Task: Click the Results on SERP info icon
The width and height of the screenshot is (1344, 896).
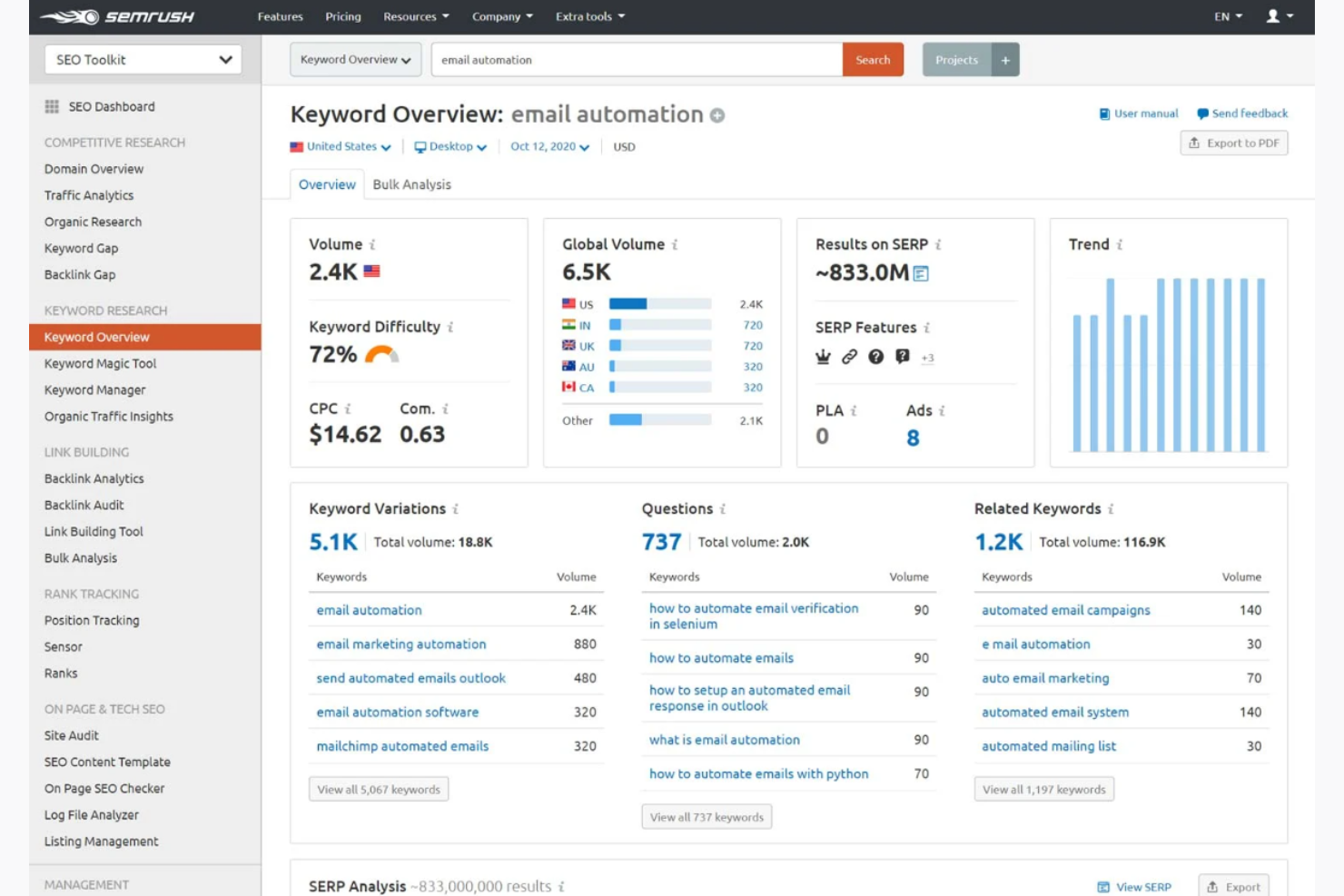Action: 938,245
